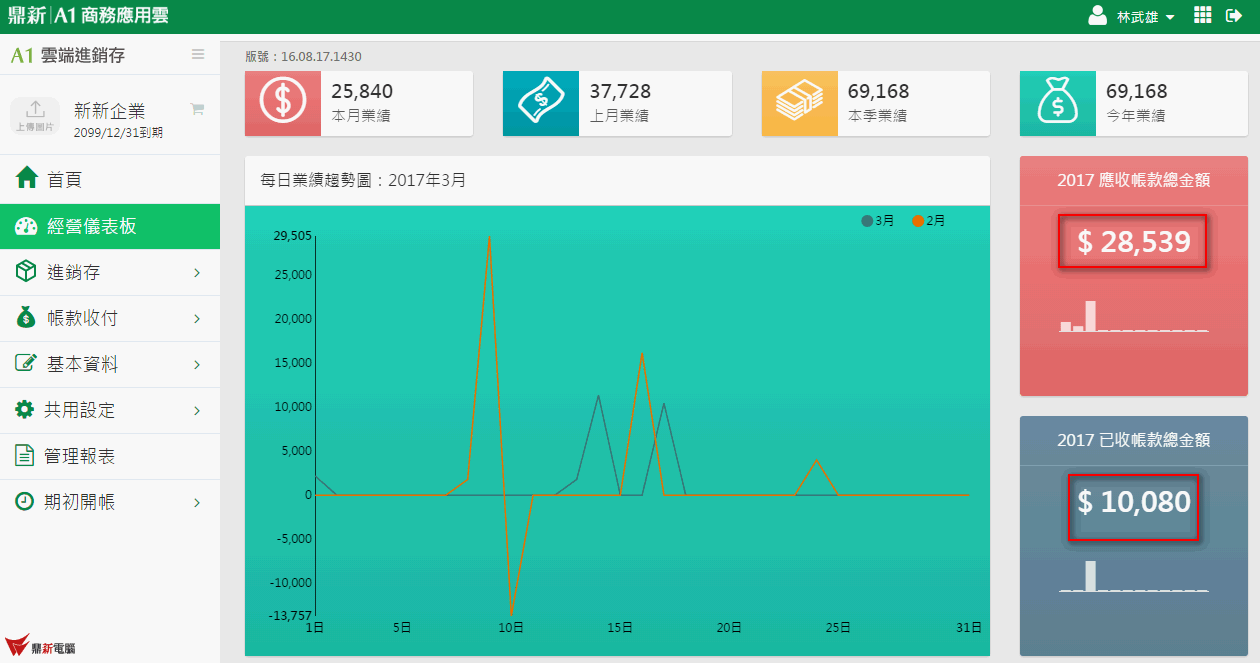
Task: Click the box icon next to 進銷存
Action: click(26, 272)
